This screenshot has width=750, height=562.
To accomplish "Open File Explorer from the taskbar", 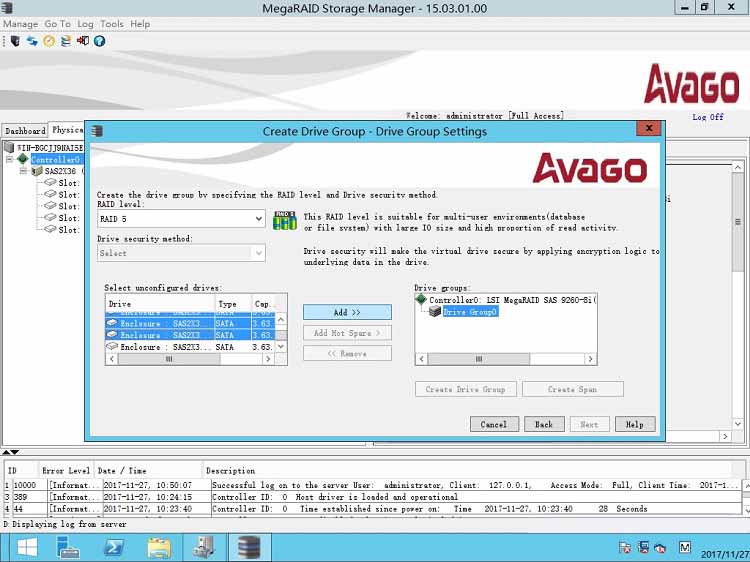I will coord(159,548).
